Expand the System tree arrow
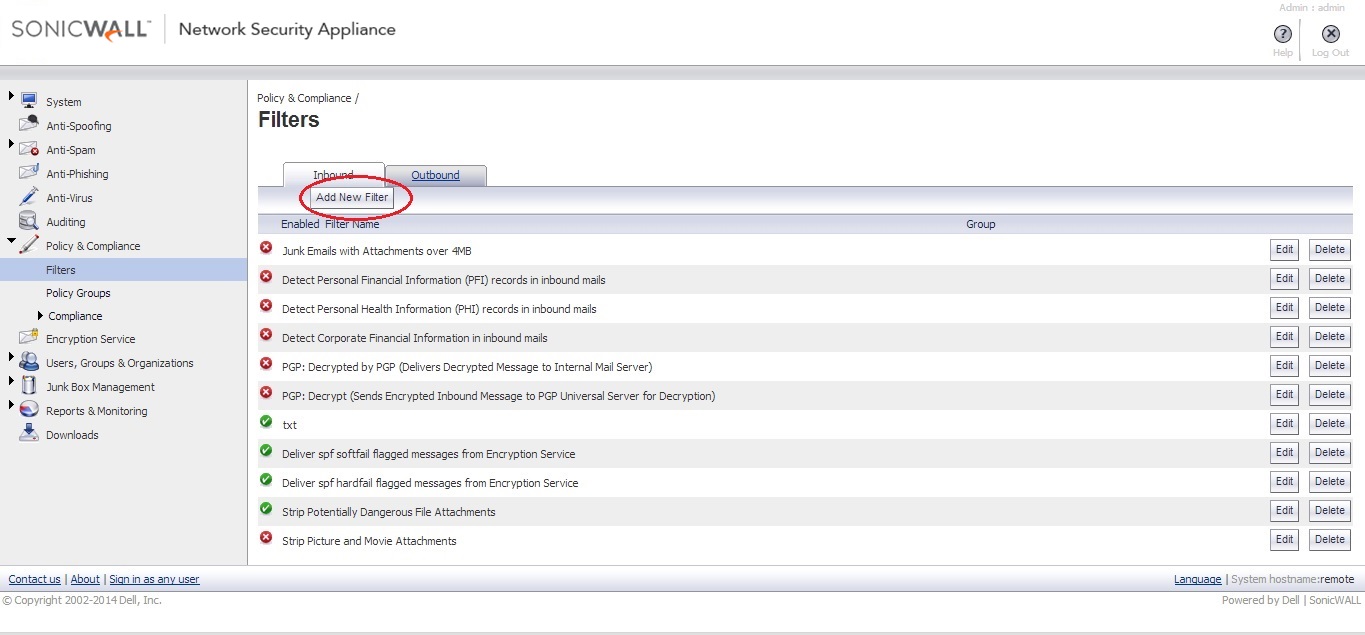1365x635 pixels. 11,96
